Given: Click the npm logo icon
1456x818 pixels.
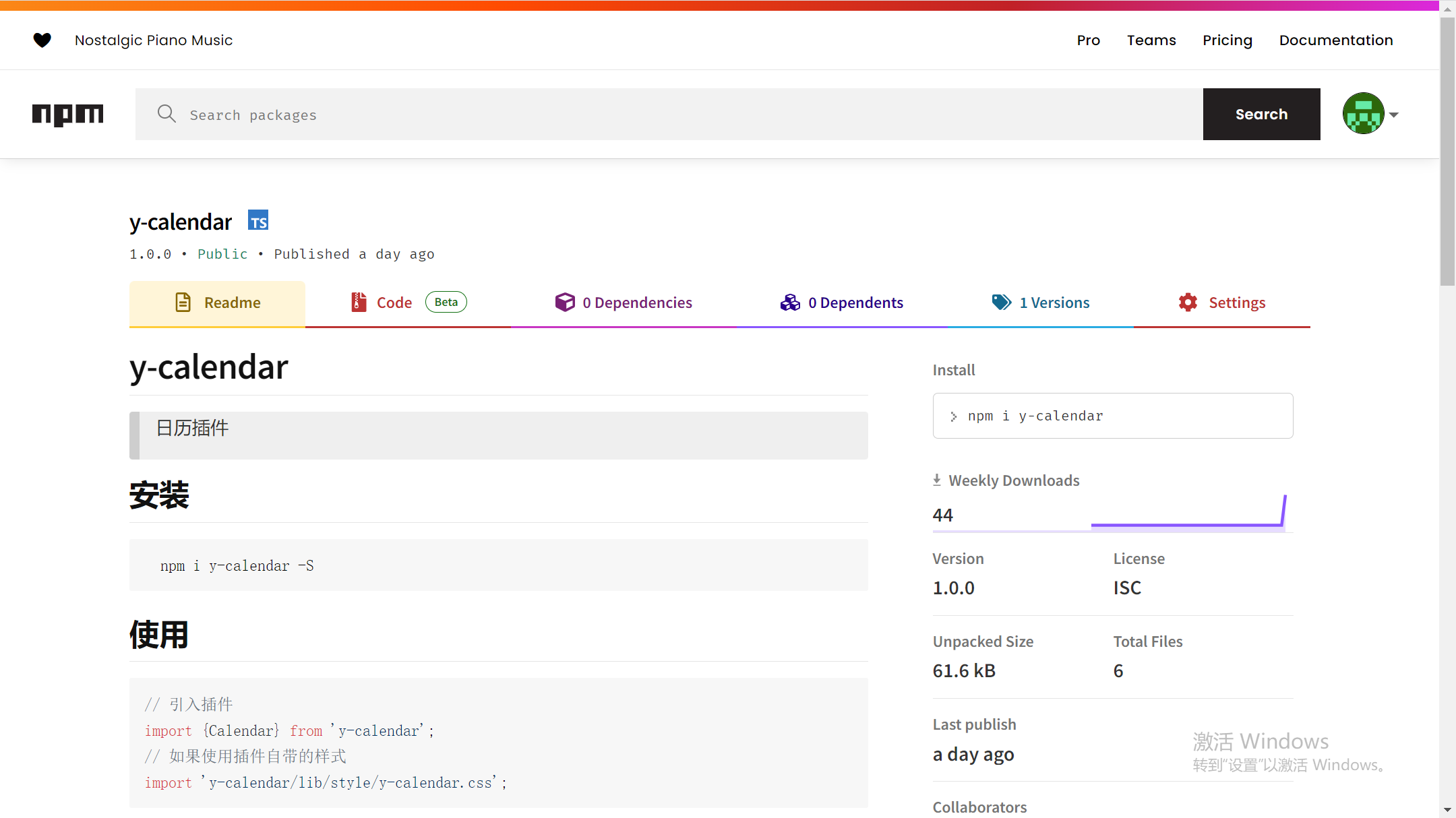Looking at the screenshot, I should point(67,114).
